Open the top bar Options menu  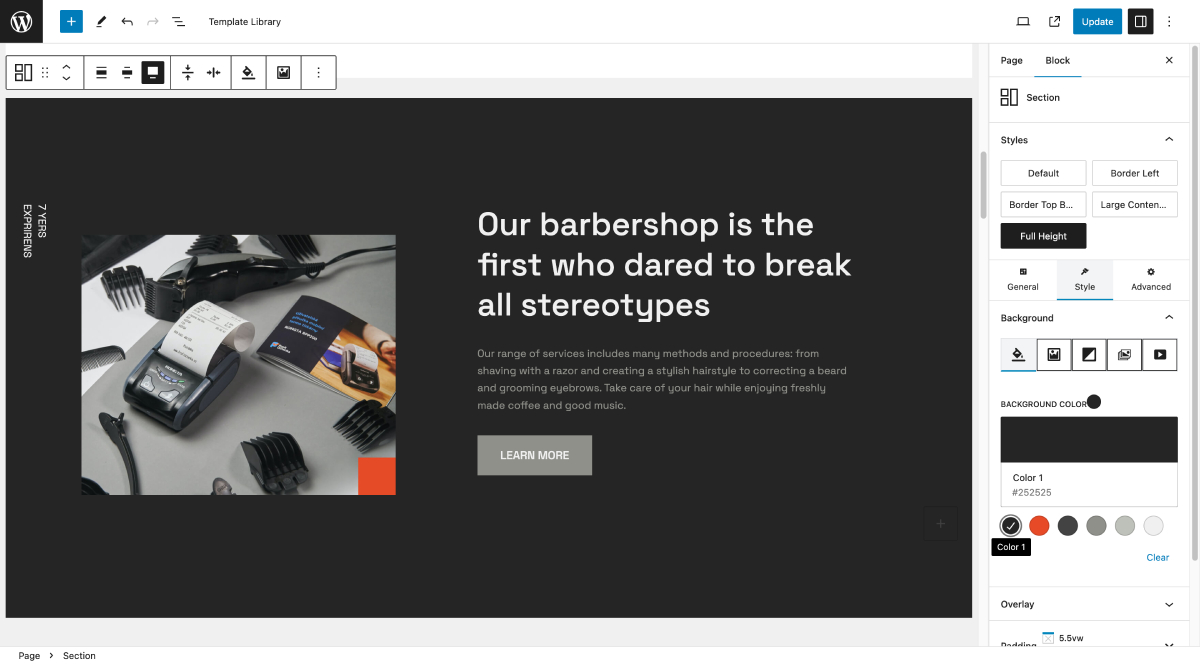click(1170, 21)
